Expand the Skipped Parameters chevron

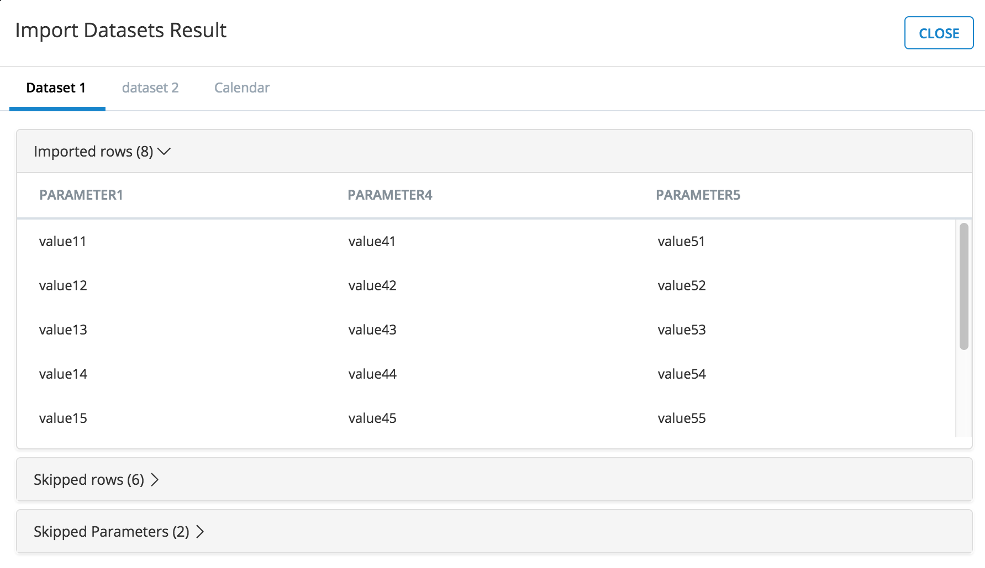click(200, 532)
